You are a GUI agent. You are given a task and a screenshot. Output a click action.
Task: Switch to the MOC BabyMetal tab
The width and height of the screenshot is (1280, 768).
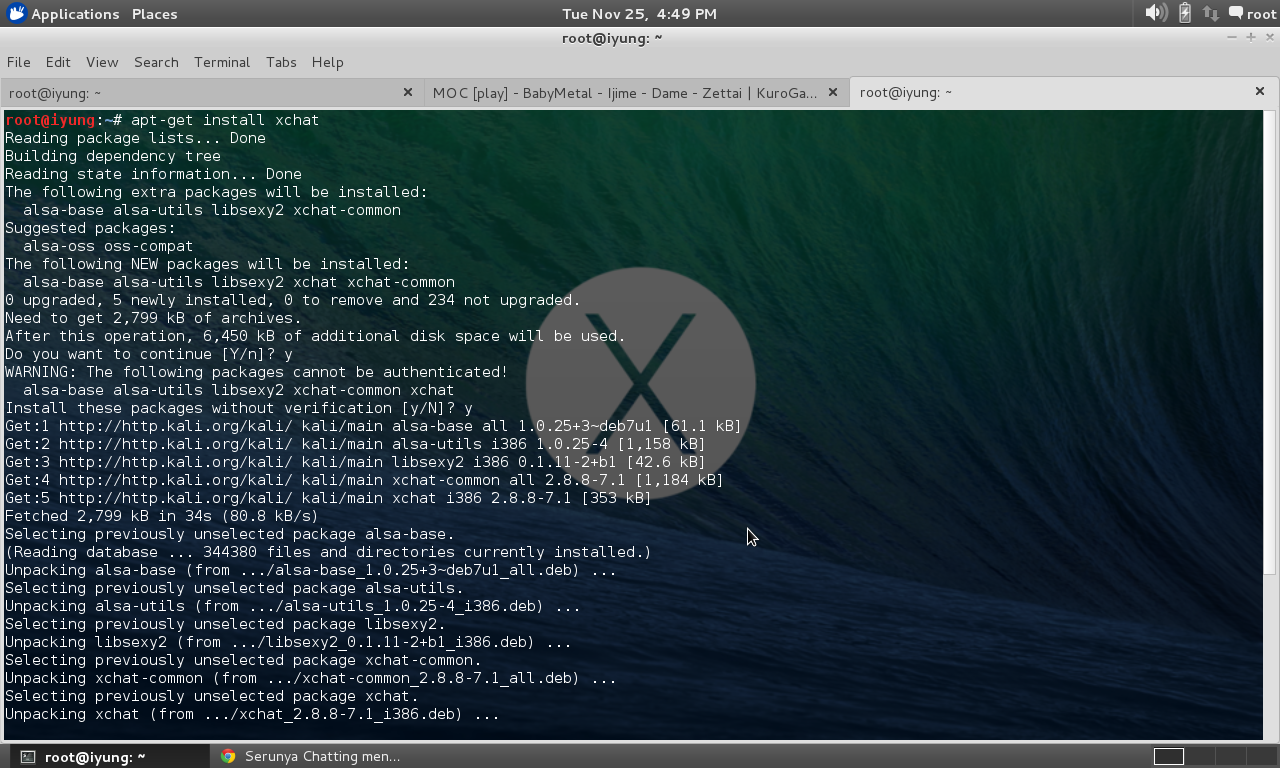[x=630, y=91]
